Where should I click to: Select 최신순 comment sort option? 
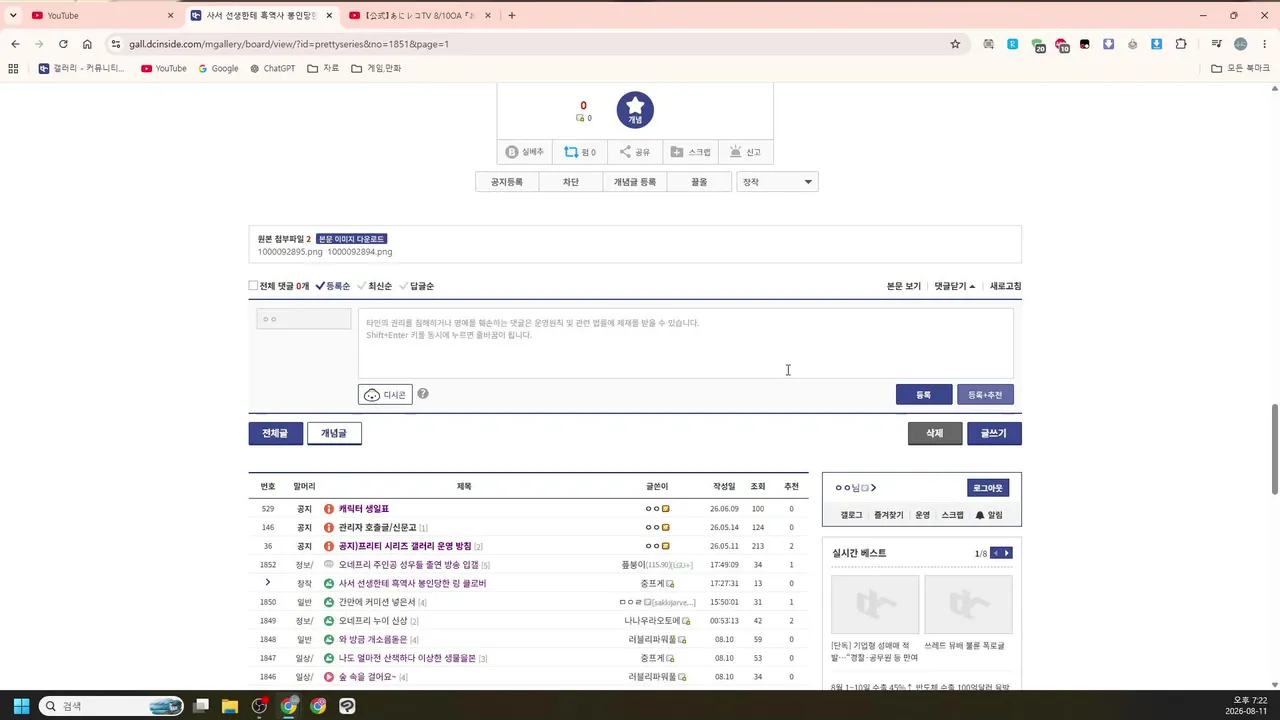374,286
